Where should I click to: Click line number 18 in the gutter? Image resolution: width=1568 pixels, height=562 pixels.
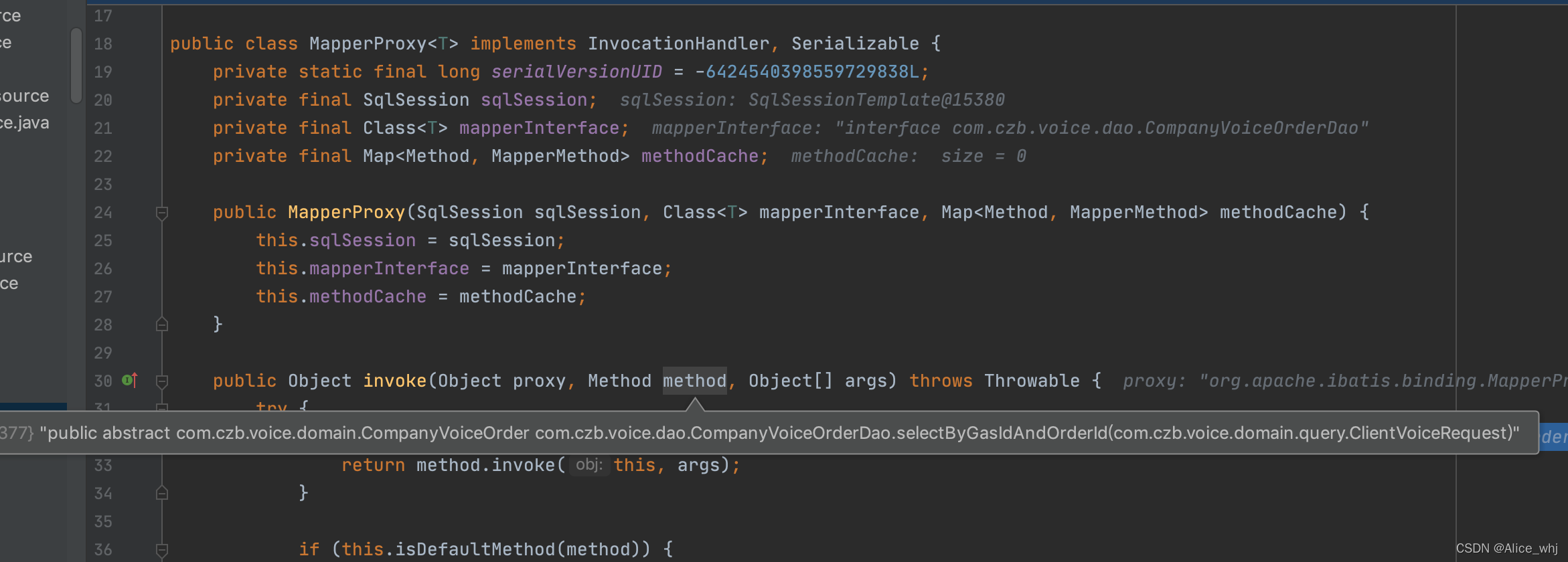click(x=103, y=43)
